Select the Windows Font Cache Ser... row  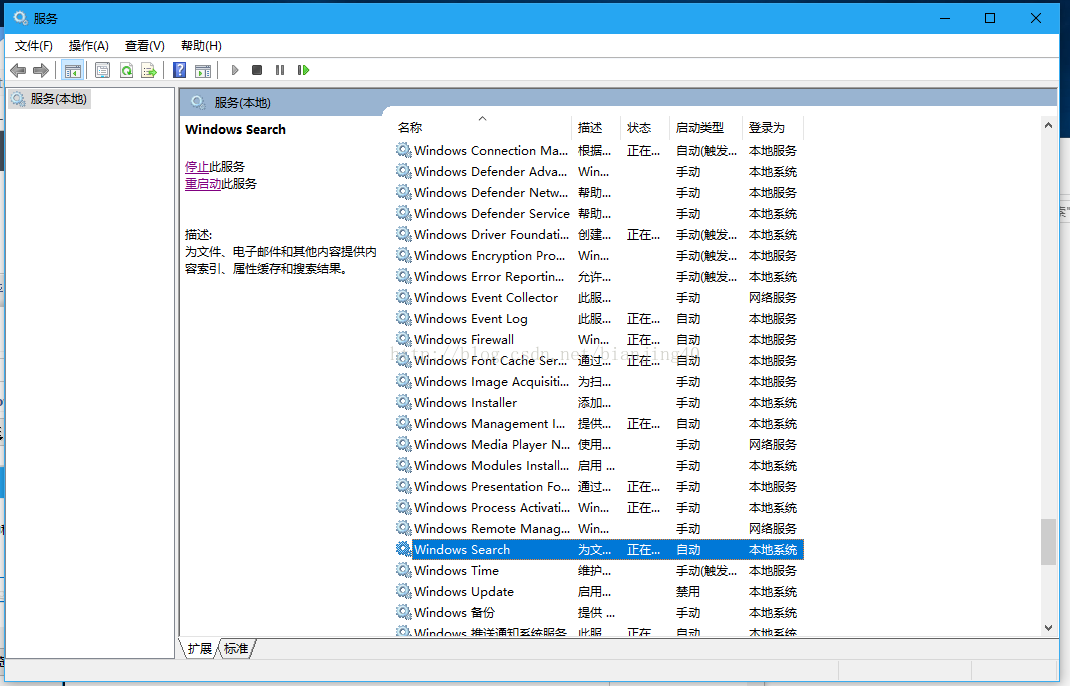click(x=599, y=360)
